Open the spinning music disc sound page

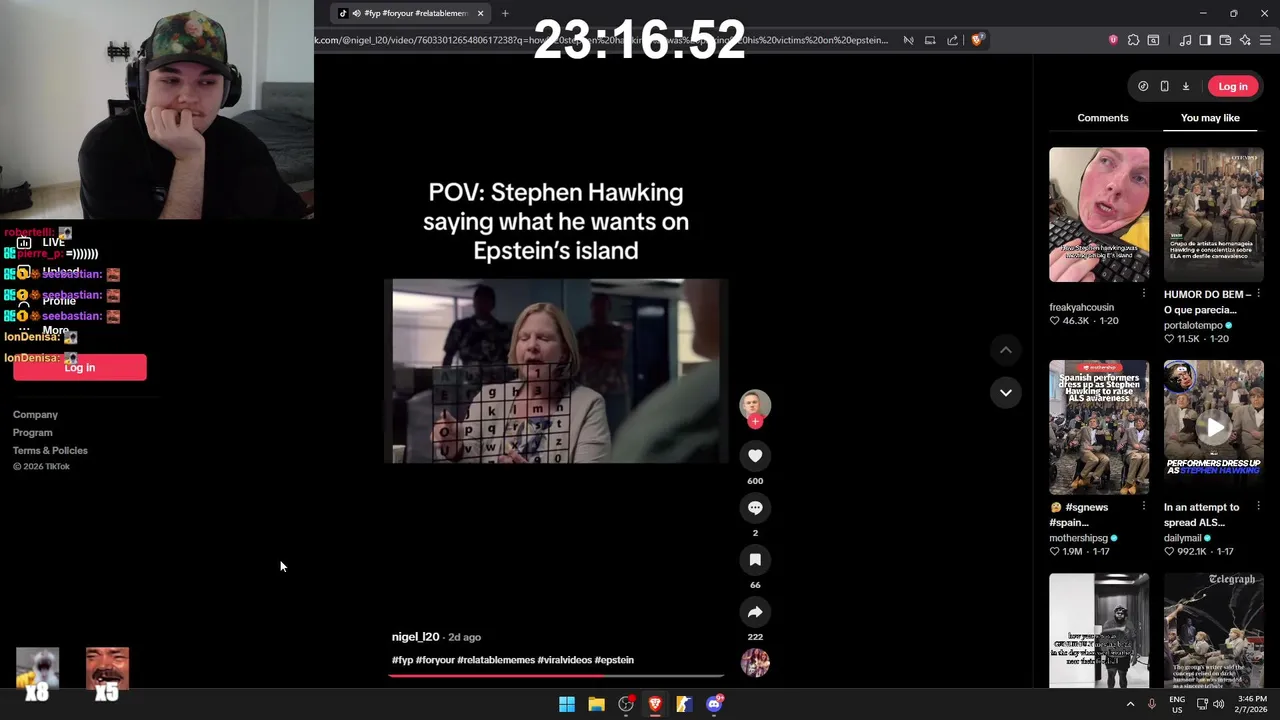(x=755, y=662)
